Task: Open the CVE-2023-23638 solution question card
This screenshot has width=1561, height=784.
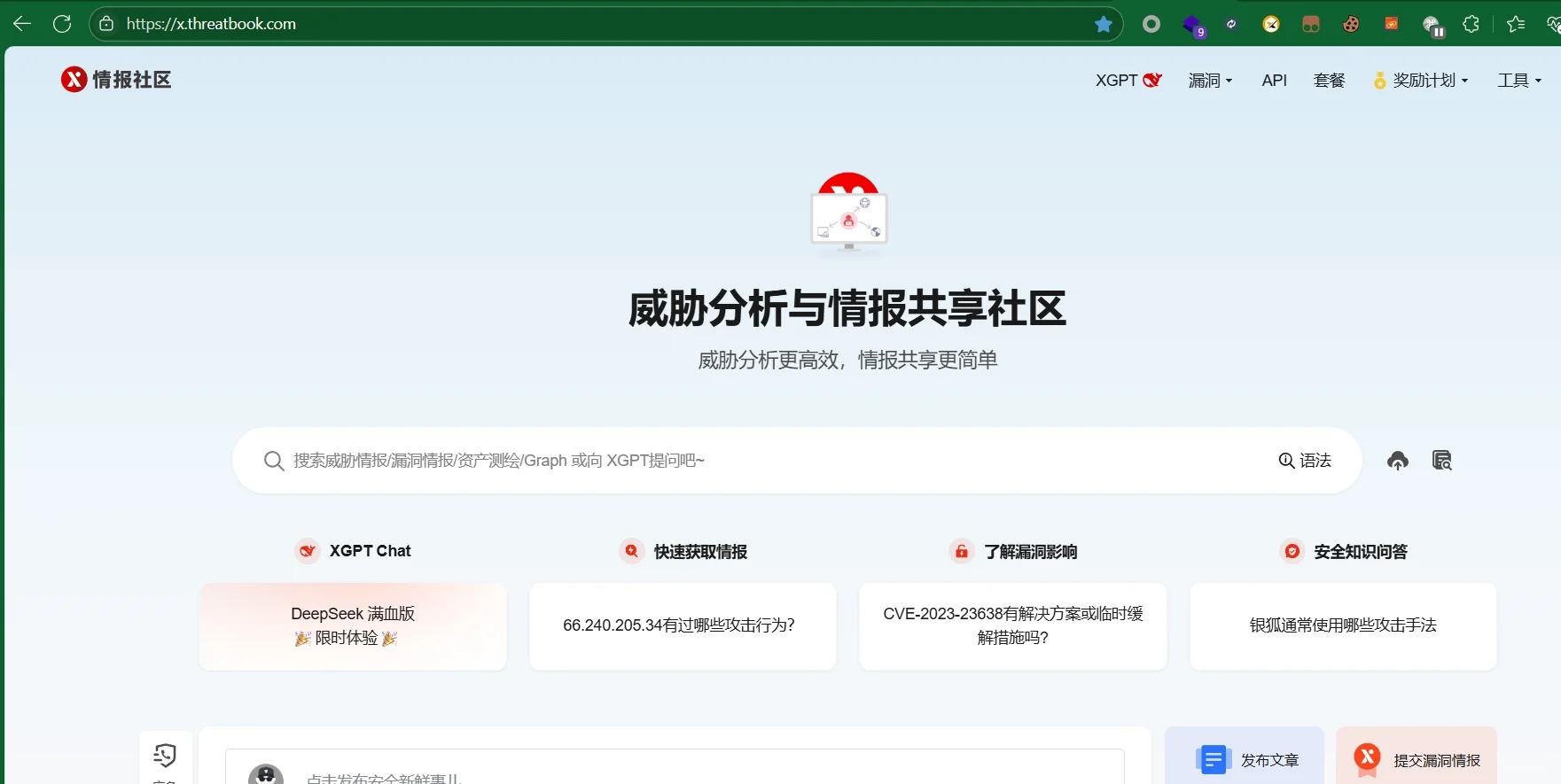Action: click(x=1013, y=626)
